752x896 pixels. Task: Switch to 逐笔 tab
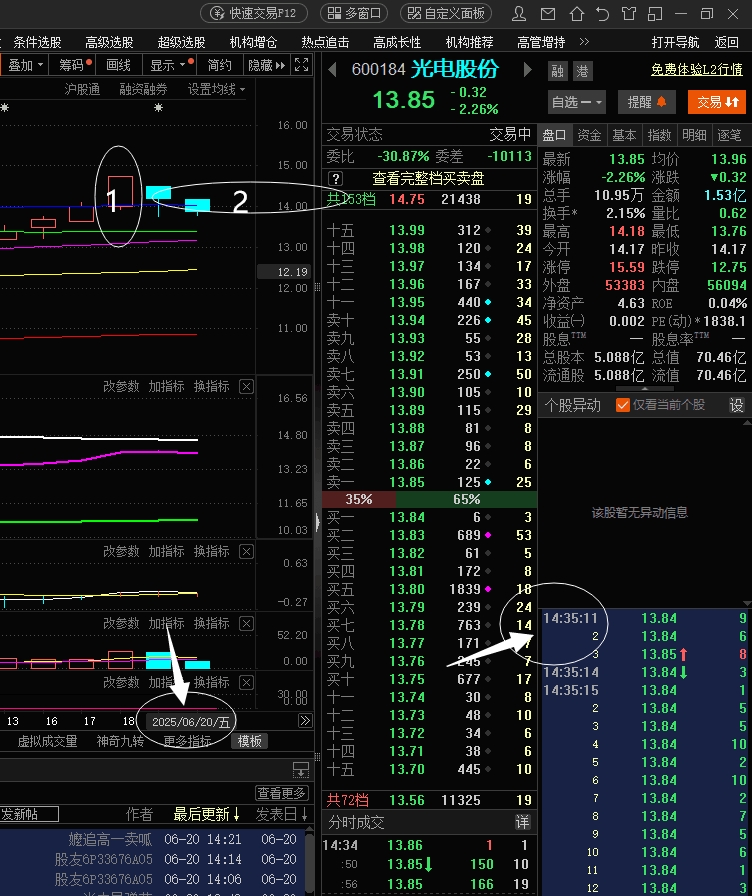point(730,135)
